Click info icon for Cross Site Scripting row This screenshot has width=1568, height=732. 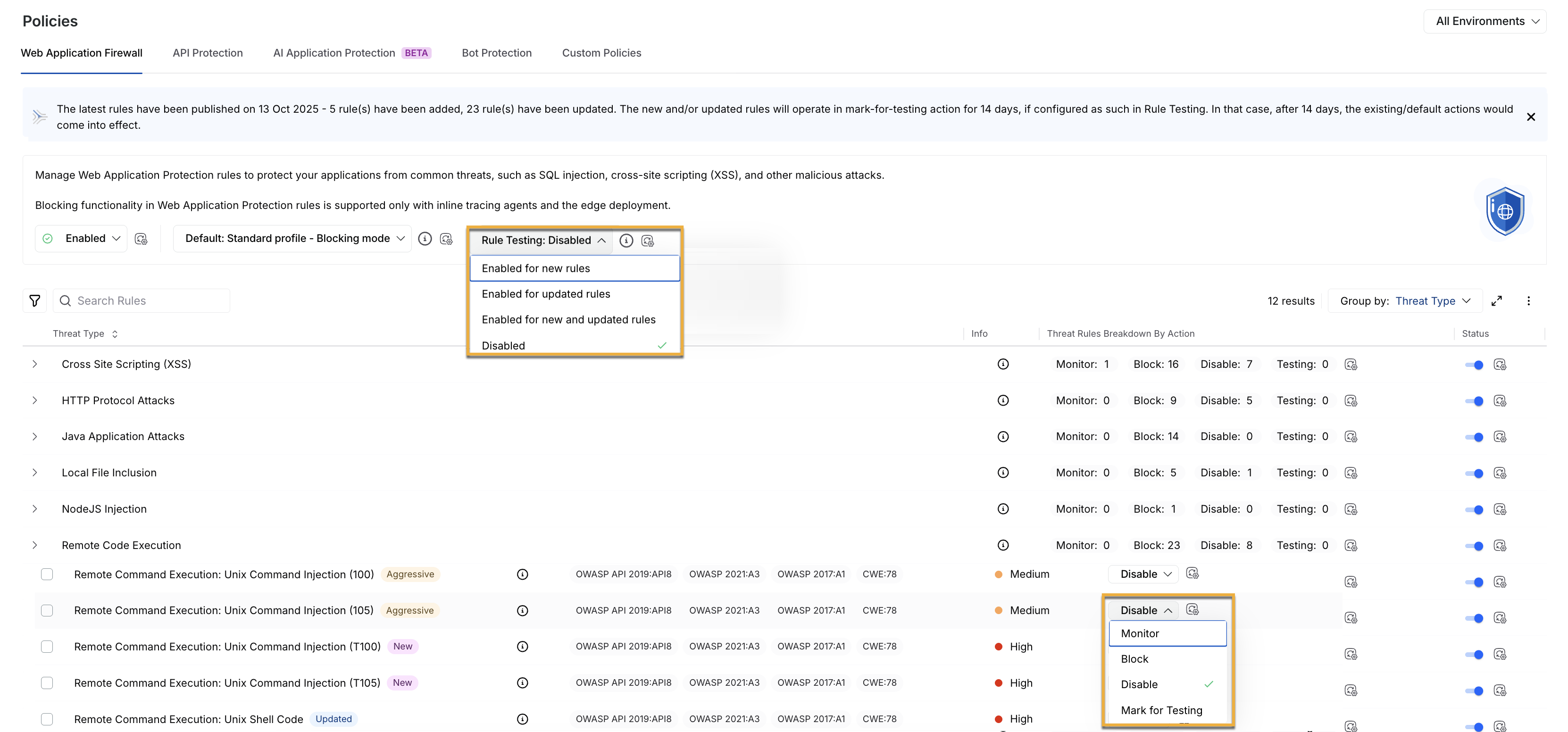click(x=1003, y=364)
